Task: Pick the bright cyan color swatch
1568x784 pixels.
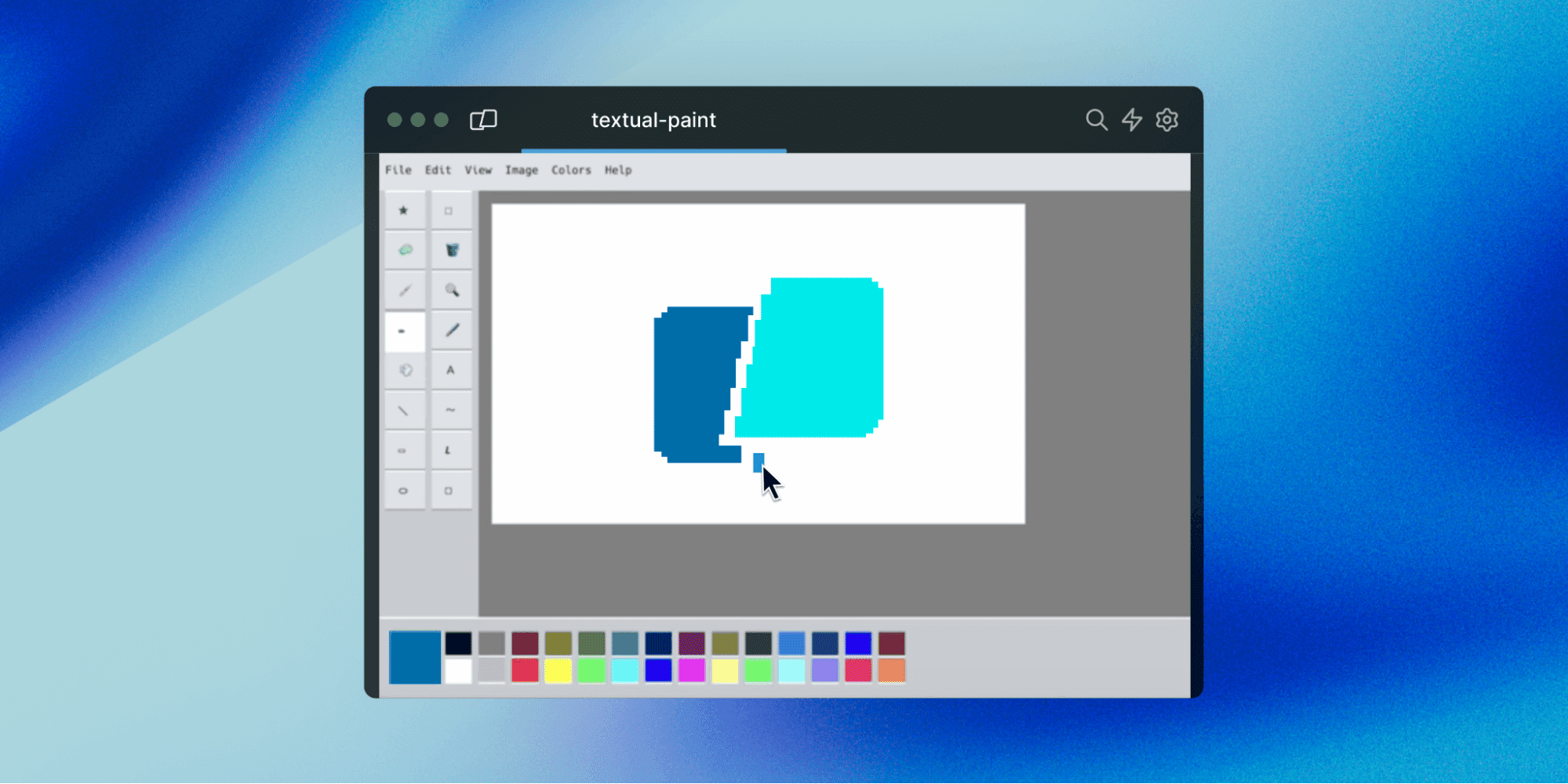Action: [x=625, y=671]
